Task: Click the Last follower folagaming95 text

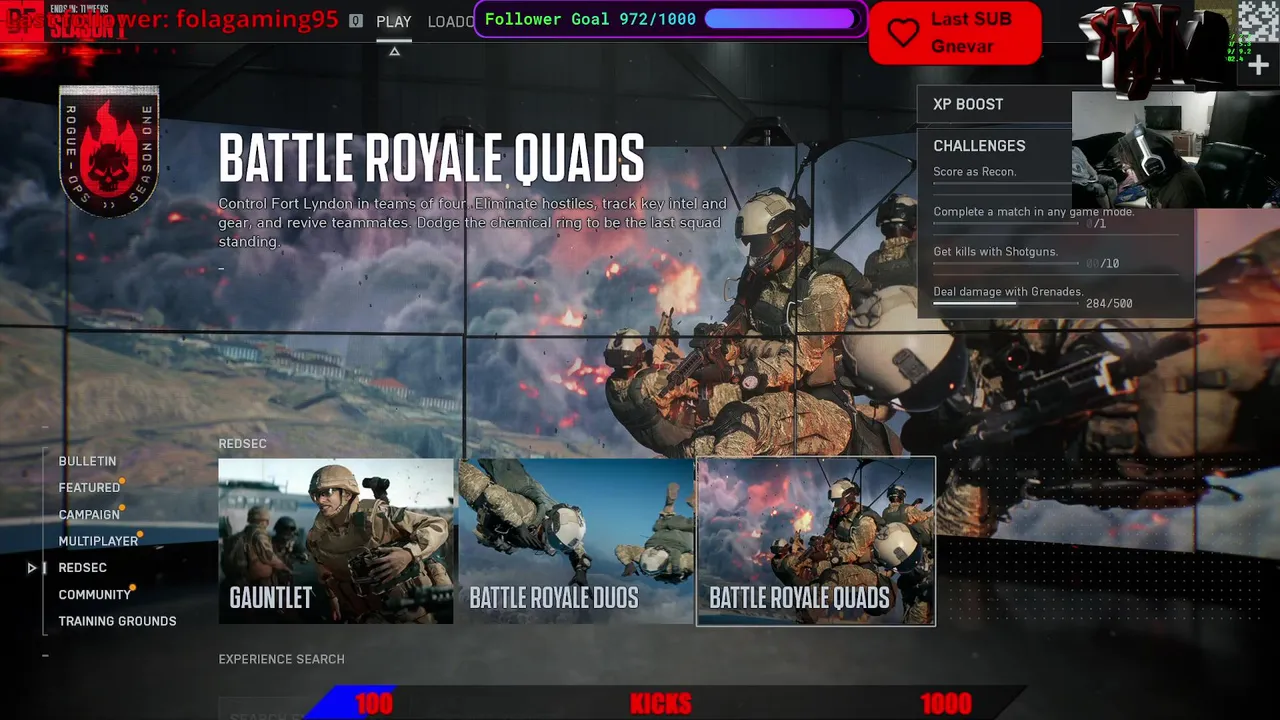Action: coord(170,19)
